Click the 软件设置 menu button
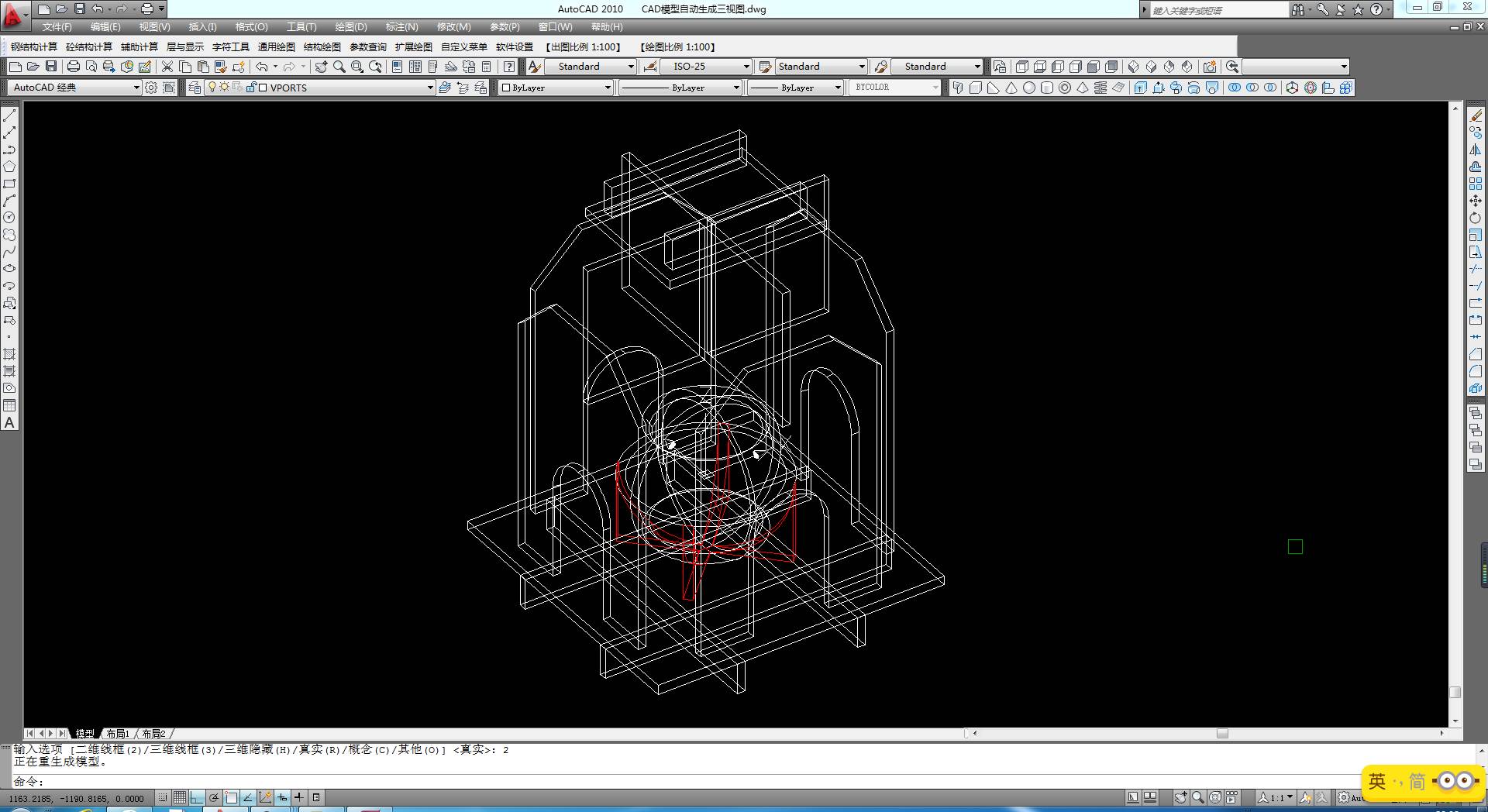 click(515, 47)
